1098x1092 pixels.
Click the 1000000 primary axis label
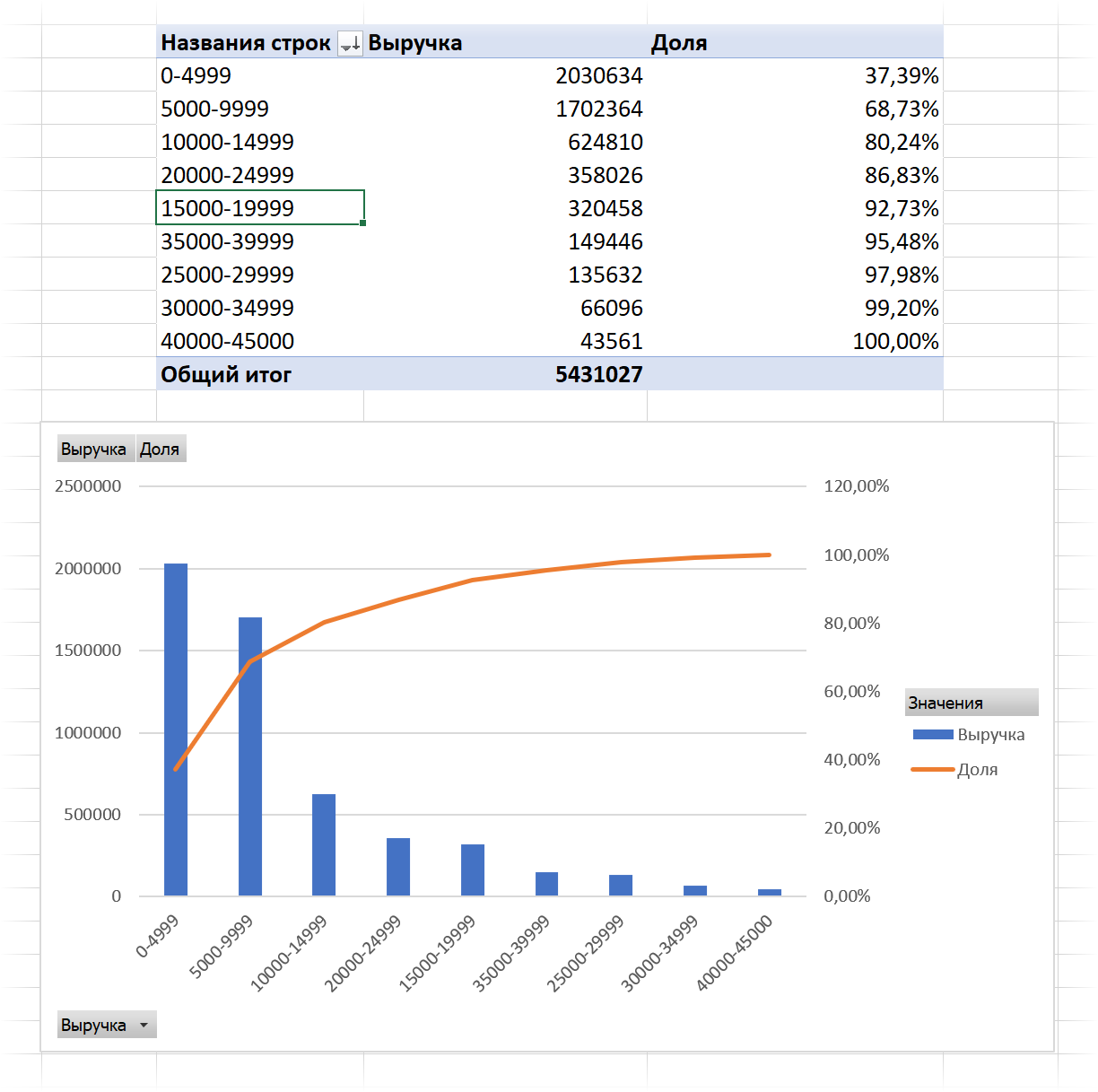click(x=88, y=733)
